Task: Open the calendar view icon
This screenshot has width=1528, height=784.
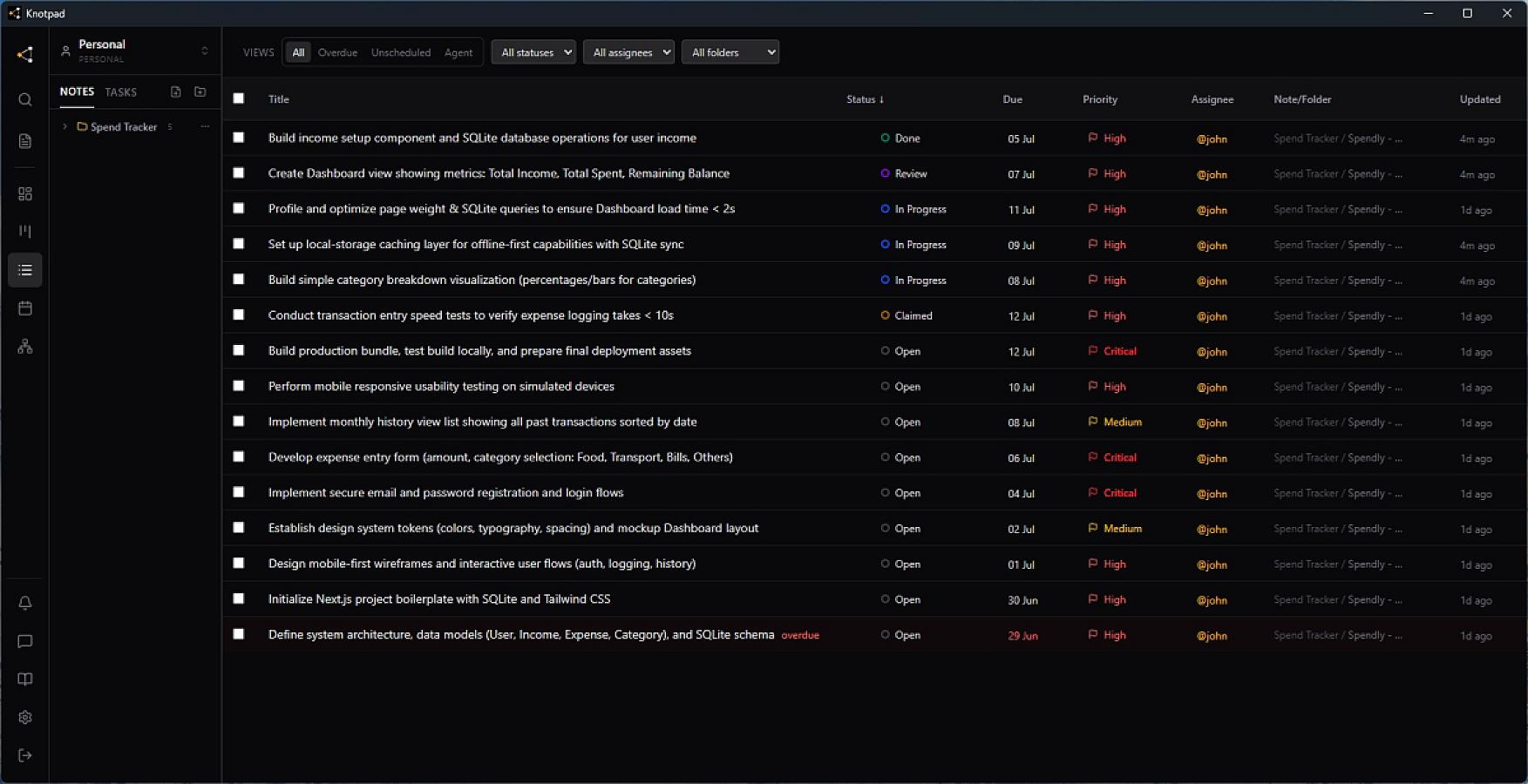Action: [25, 308]
